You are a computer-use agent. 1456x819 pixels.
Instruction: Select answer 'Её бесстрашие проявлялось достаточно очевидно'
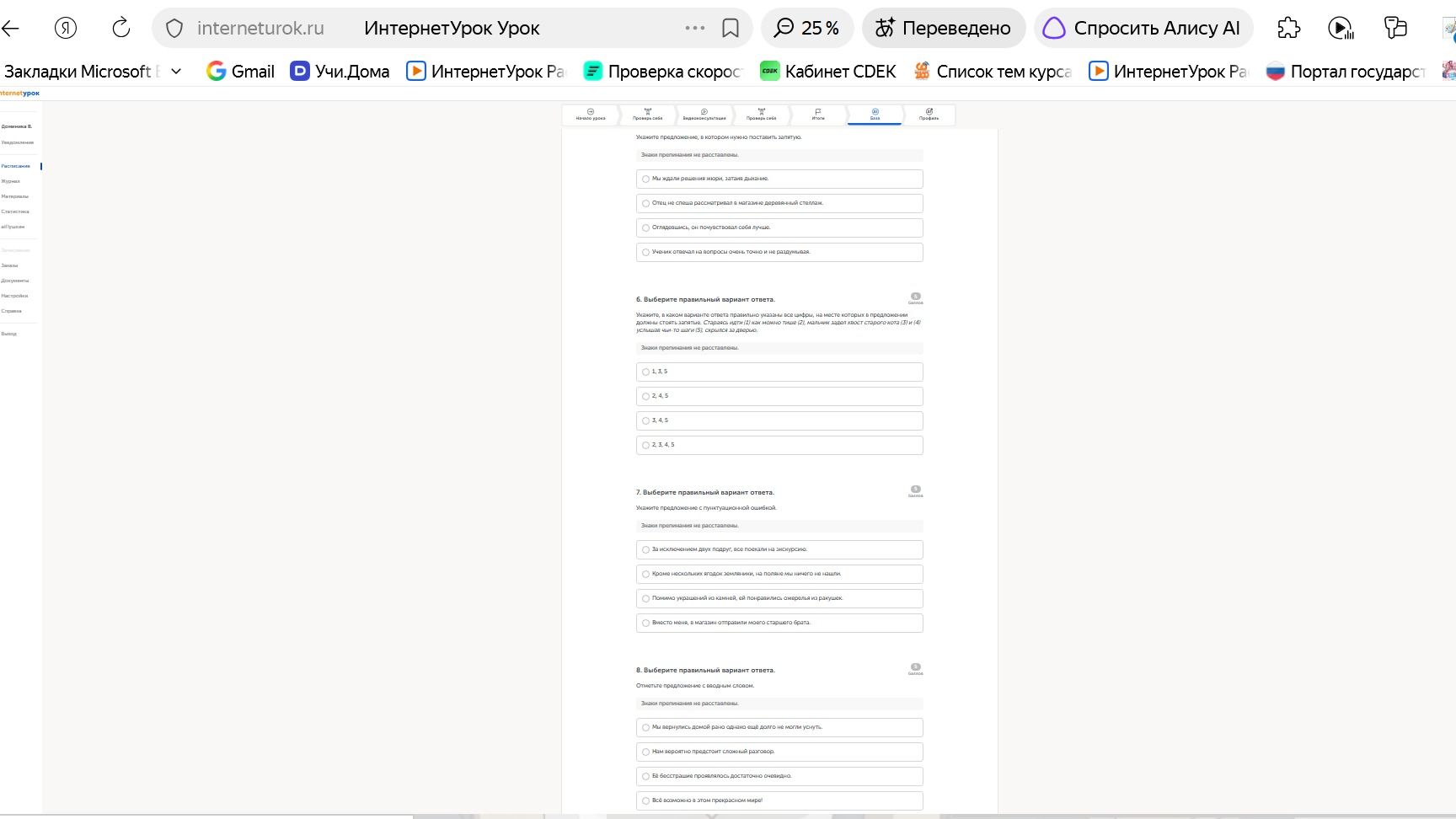(779, 776)
